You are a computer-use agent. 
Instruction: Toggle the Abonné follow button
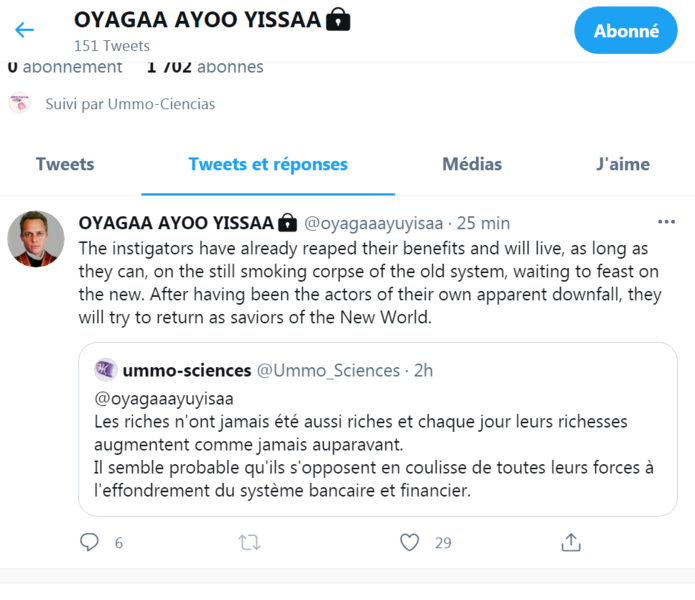[x=626, y=31]
